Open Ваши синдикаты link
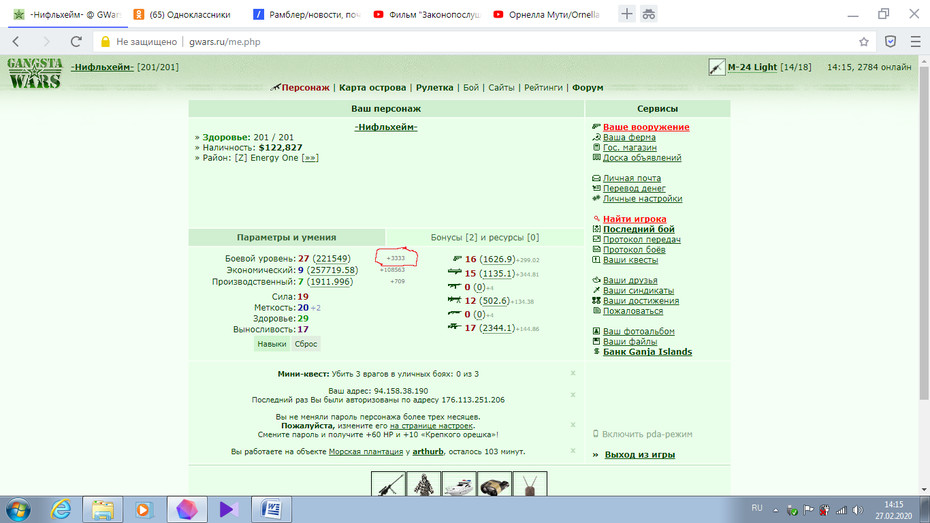The height and width of the screenshot is (523, 930). coord(638,291)
